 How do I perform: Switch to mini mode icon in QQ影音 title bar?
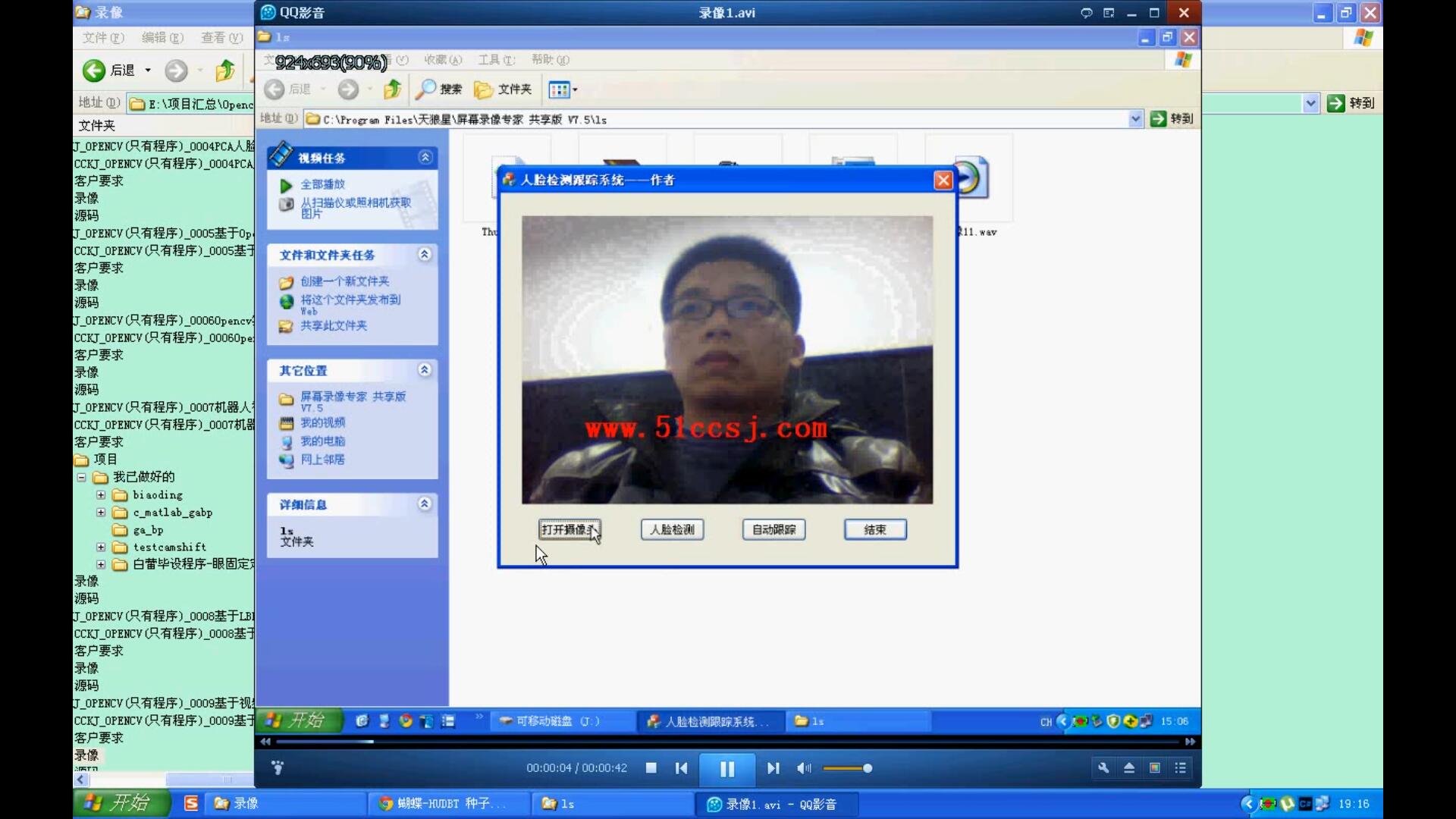coord(1109,13)
